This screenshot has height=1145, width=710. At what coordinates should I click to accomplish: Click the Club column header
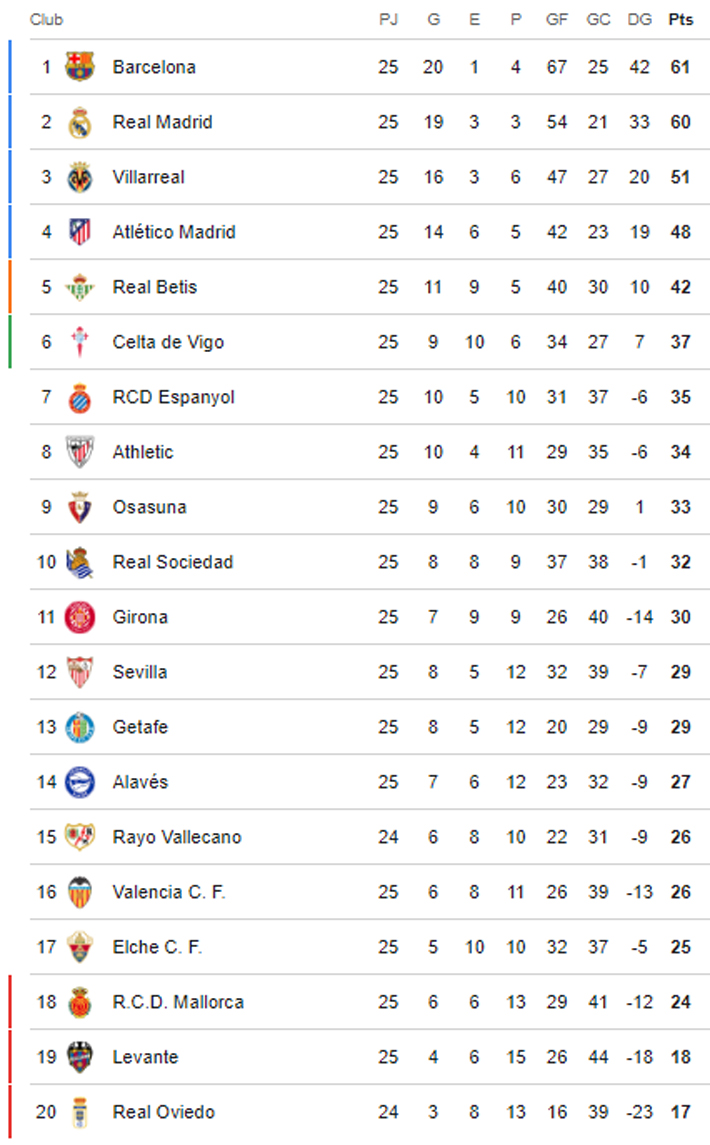(46, 20)
